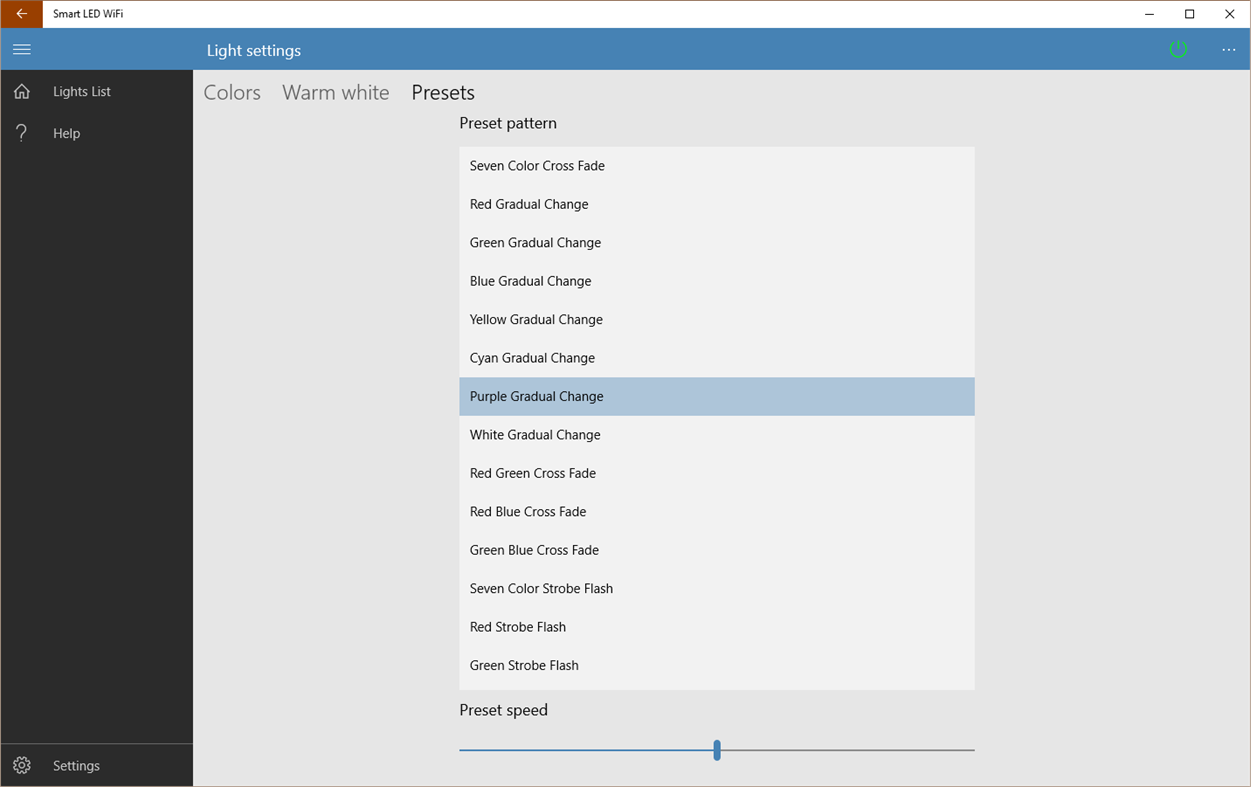Screen dimensions: 1251x787
Task: Click the Preset speed slider thumb
Action: 717,750
